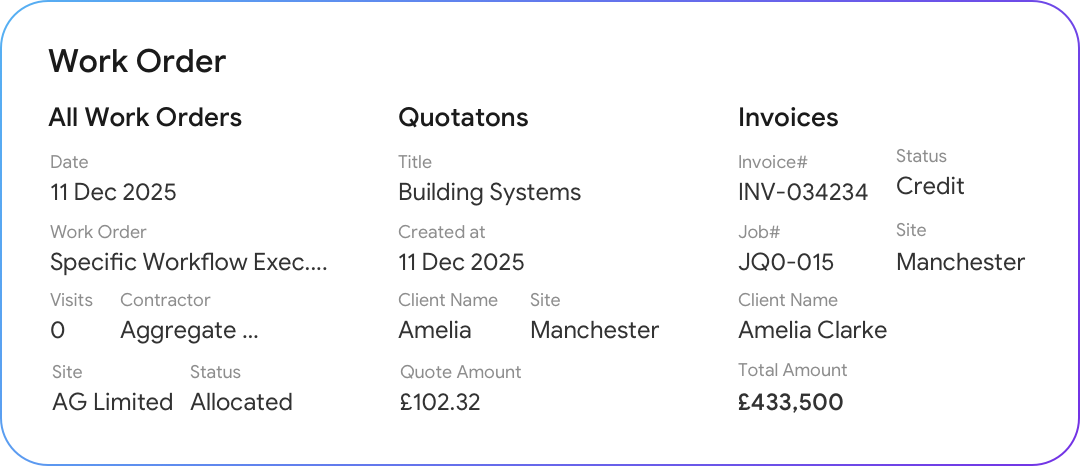Screen dimensions: 1080x466
Task: Click the £433,500 total amount
Action: tap(790, 402)
